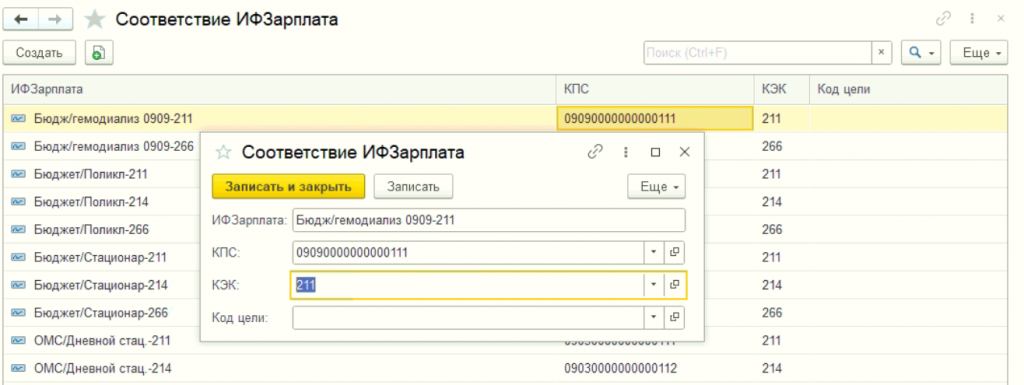Click row icon of Бюджет/Поликл-214

[18, 202]
